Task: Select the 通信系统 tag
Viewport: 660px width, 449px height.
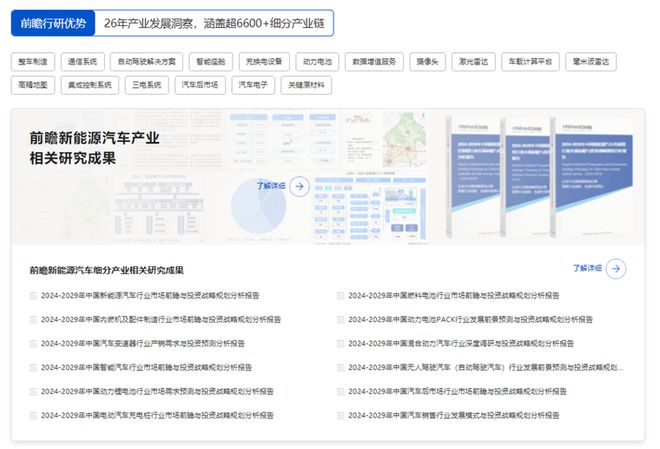Action: (x=82, y=62)
